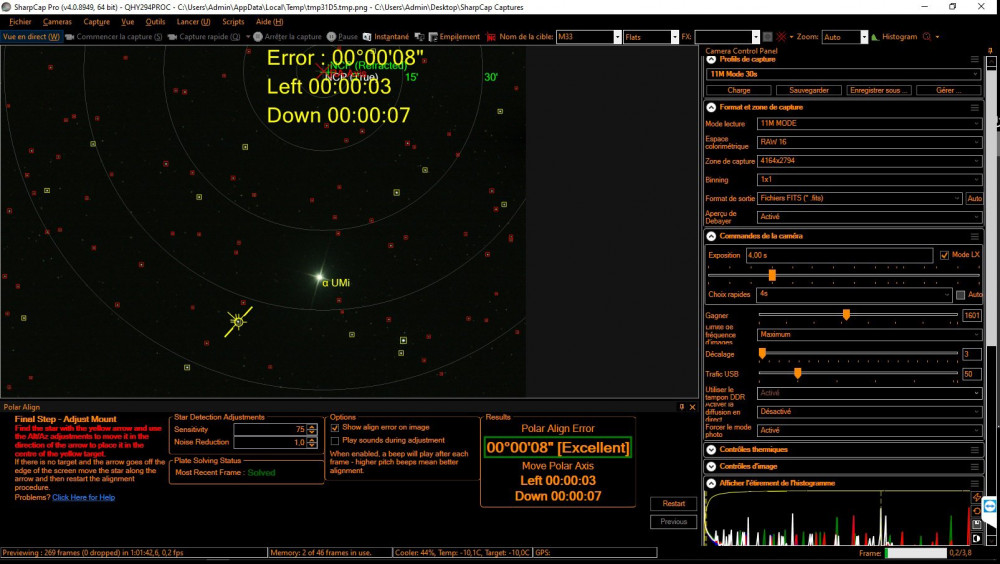Click the Sauvegarder button
The width and height of the screenshot is (1000, 564).
[x=809, y=91]
